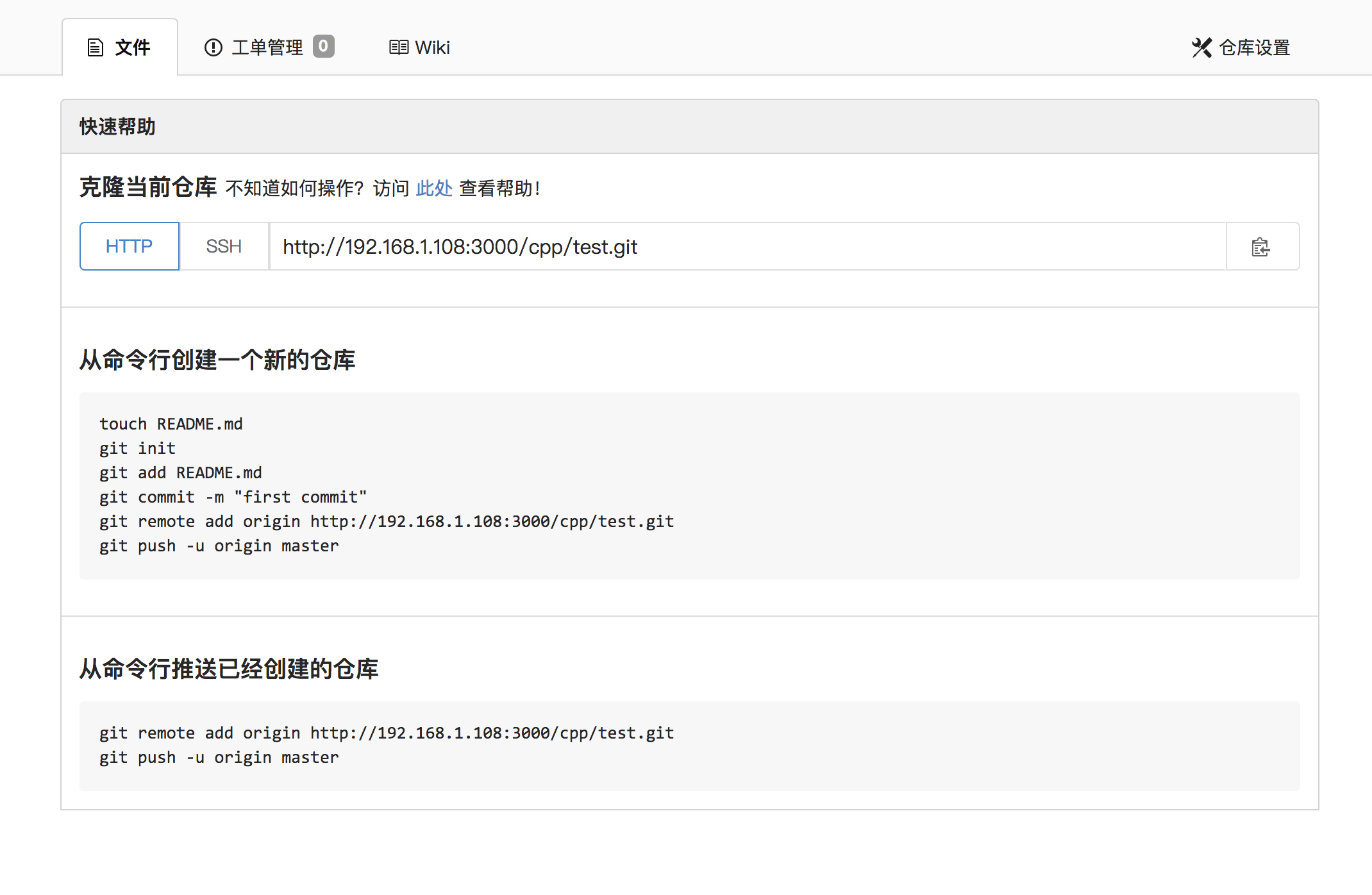This screenshot has width=1372, height=895.
Task: Click the 从命令行推送已经创建的仓库 heading
Action: (229, 669)
